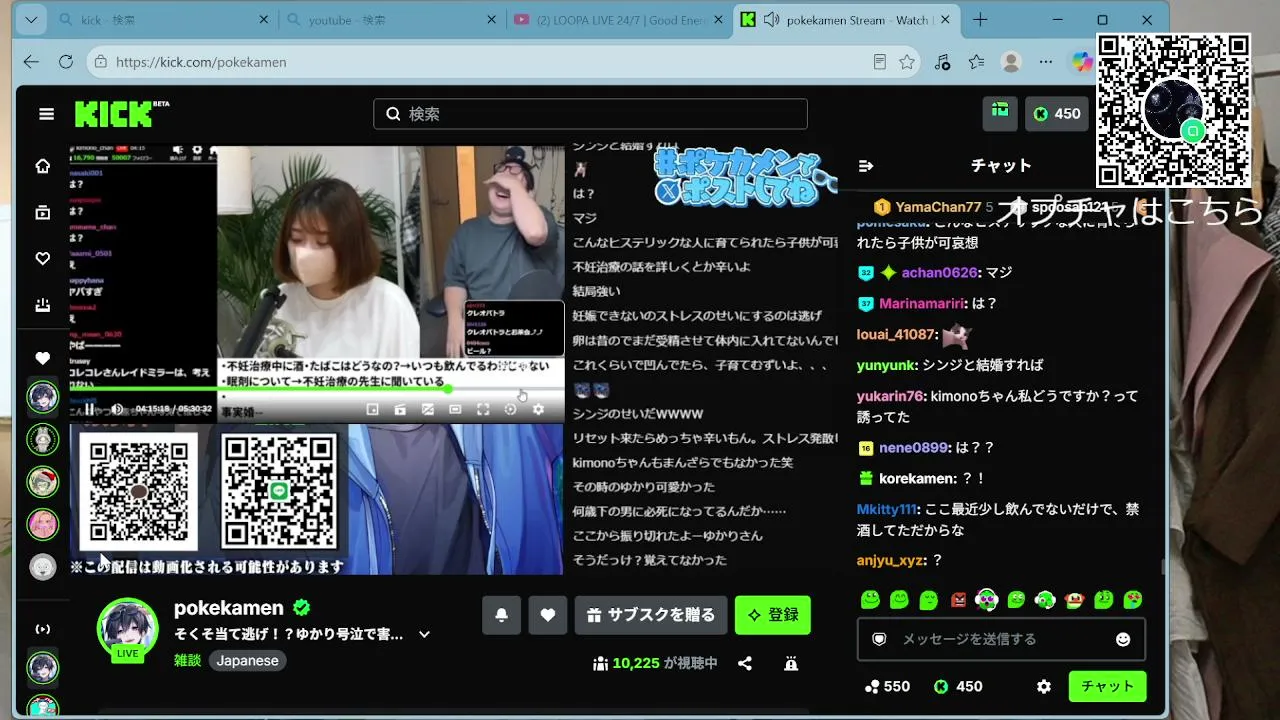Open the Home icon in the sidebar
The width and height of the screenshot is (1280, 720).
43,166
